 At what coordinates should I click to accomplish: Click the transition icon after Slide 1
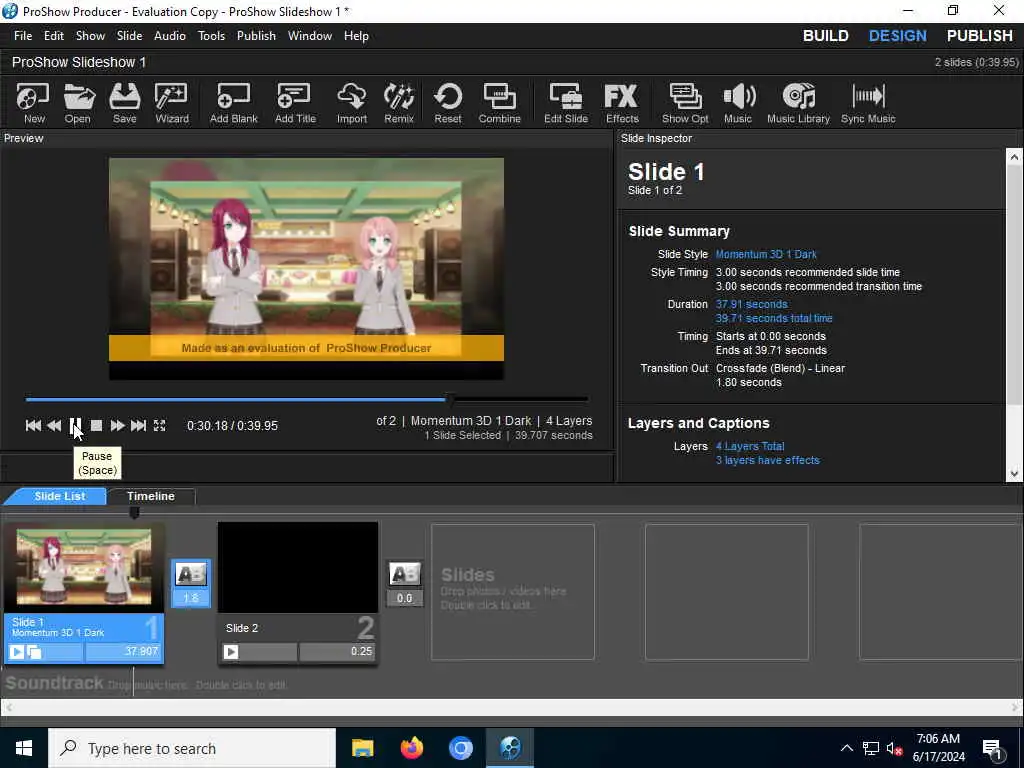[191, 574]
